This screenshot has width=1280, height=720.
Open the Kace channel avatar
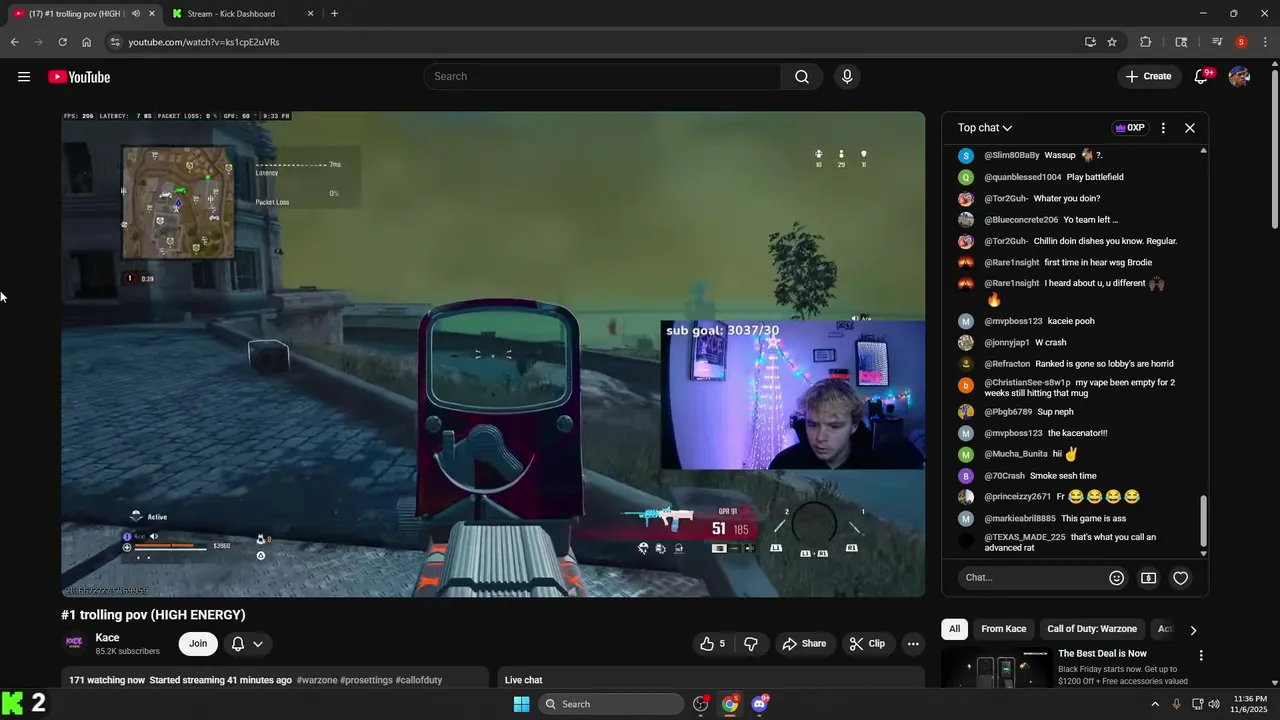click(74, 643)
